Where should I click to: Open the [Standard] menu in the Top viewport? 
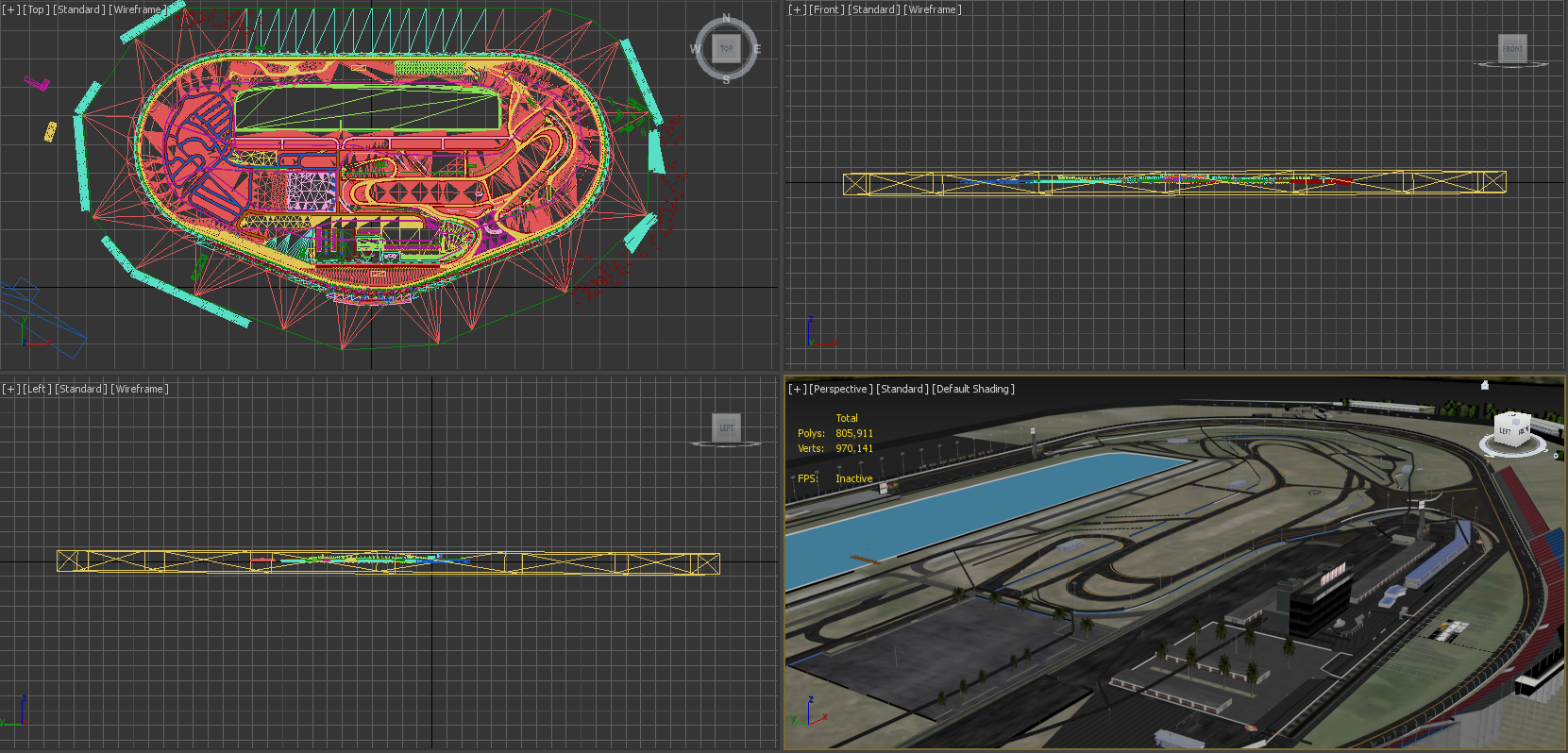coord(79,9)
